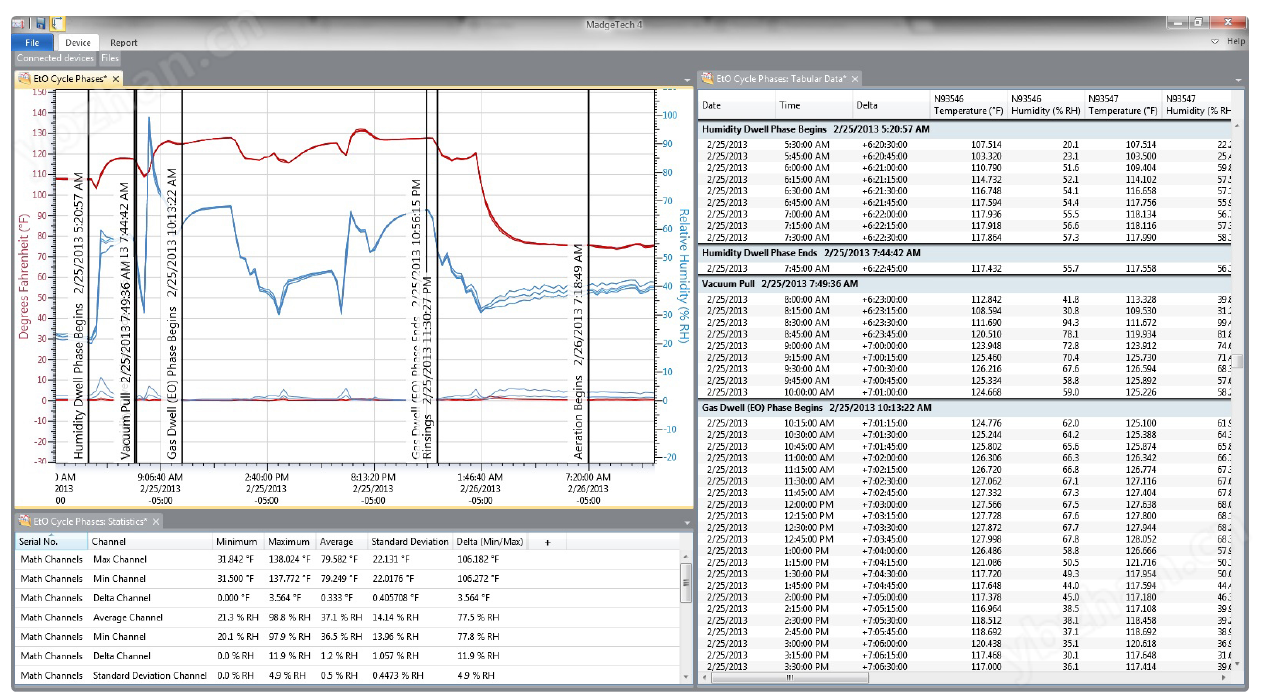The image size is (1263, 700).
Task: Close the Statistics tab
Action: [x=156, y=521]
